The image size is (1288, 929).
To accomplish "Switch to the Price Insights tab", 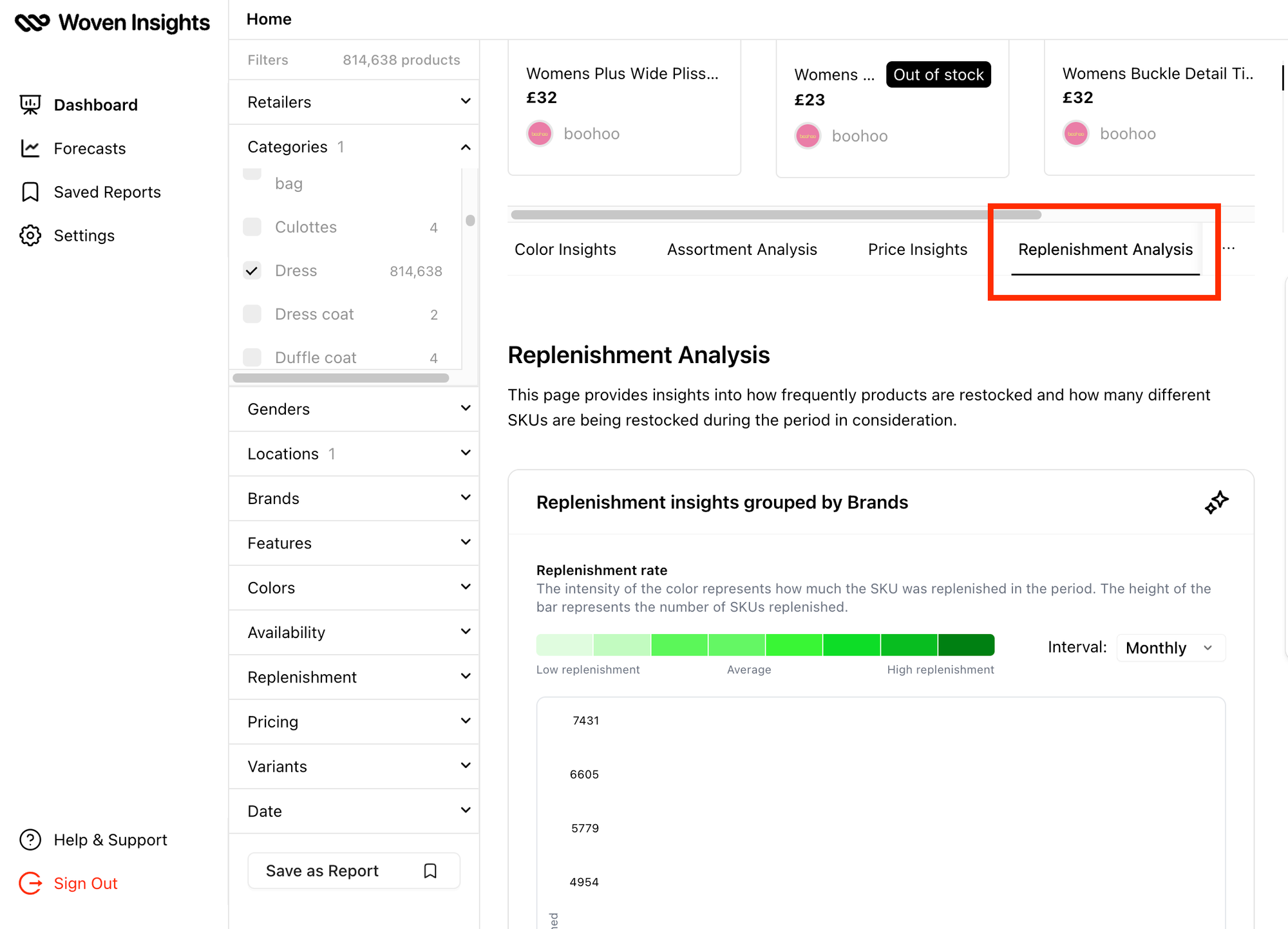I will (x=917, y=249).
